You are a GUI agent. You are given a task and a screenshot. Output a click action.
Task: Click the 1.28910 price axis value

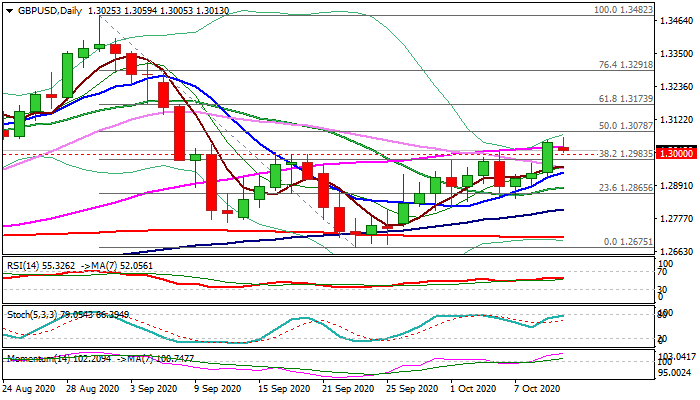(676, 186)
